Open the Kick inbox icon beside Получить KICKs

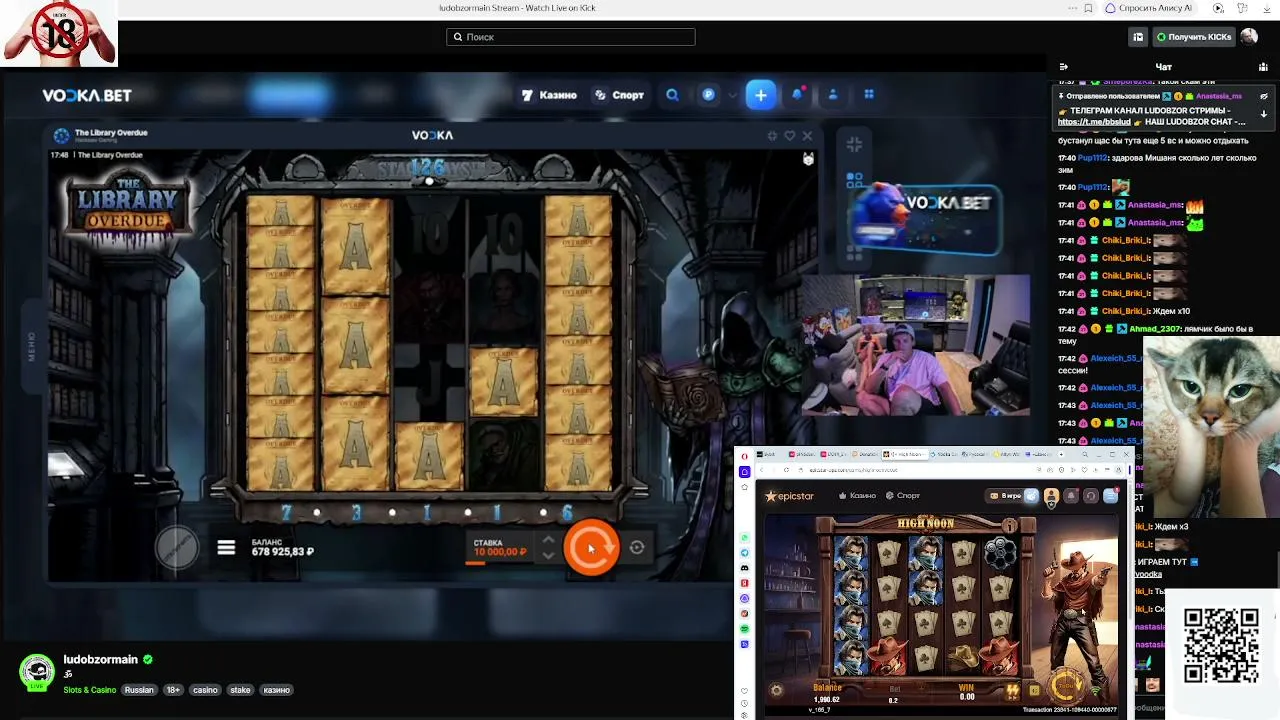[1138, 37]
